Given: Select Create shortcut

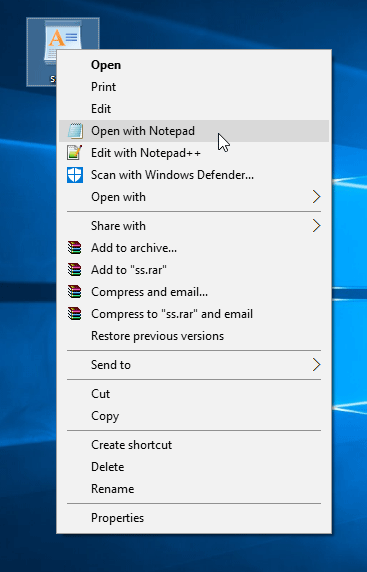Looking at the screenshot, I should coord(194,445).
